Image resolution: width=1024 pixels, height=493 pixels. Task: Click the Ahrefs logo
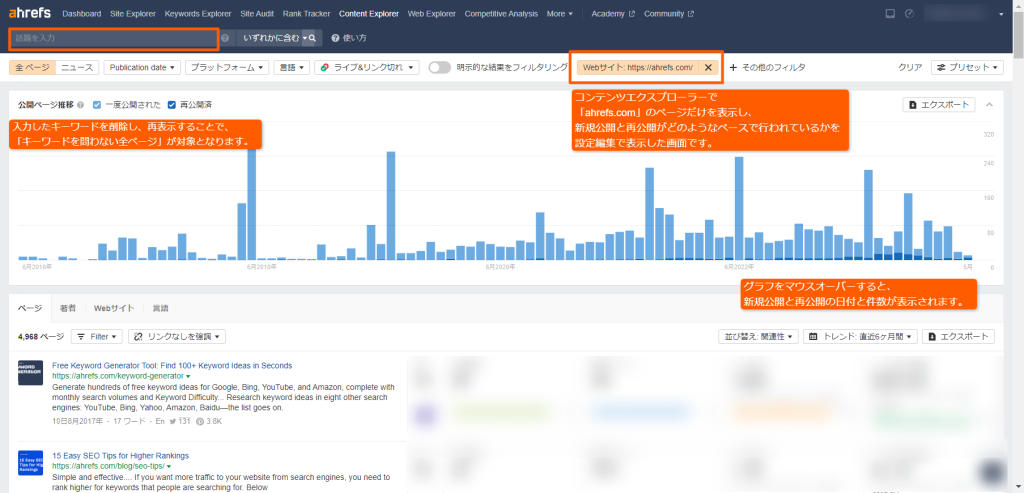(x=29, y=14)
